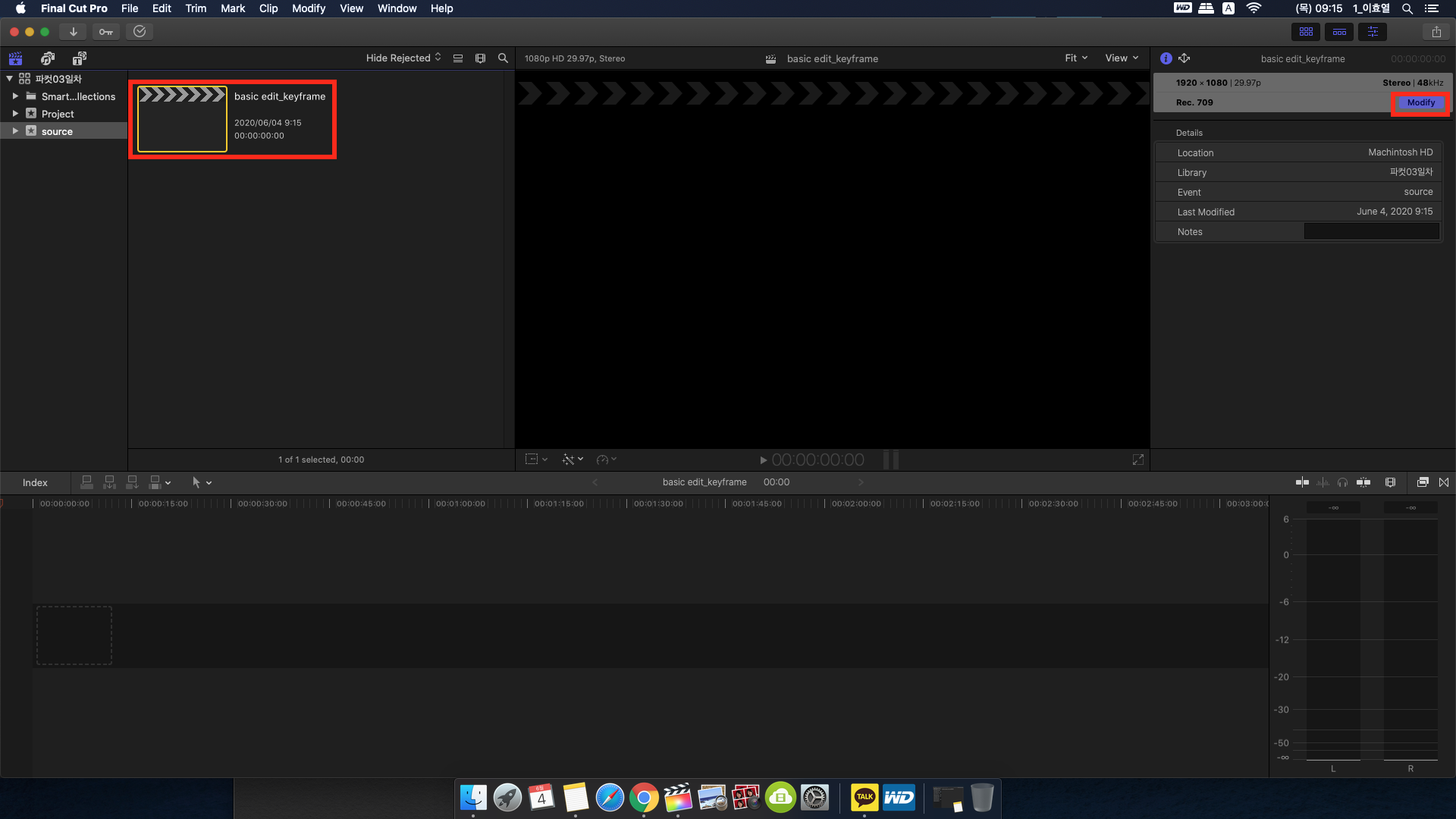1456x819 pixels.
Task: Select the Info inspector icon
Action: 1166,58
